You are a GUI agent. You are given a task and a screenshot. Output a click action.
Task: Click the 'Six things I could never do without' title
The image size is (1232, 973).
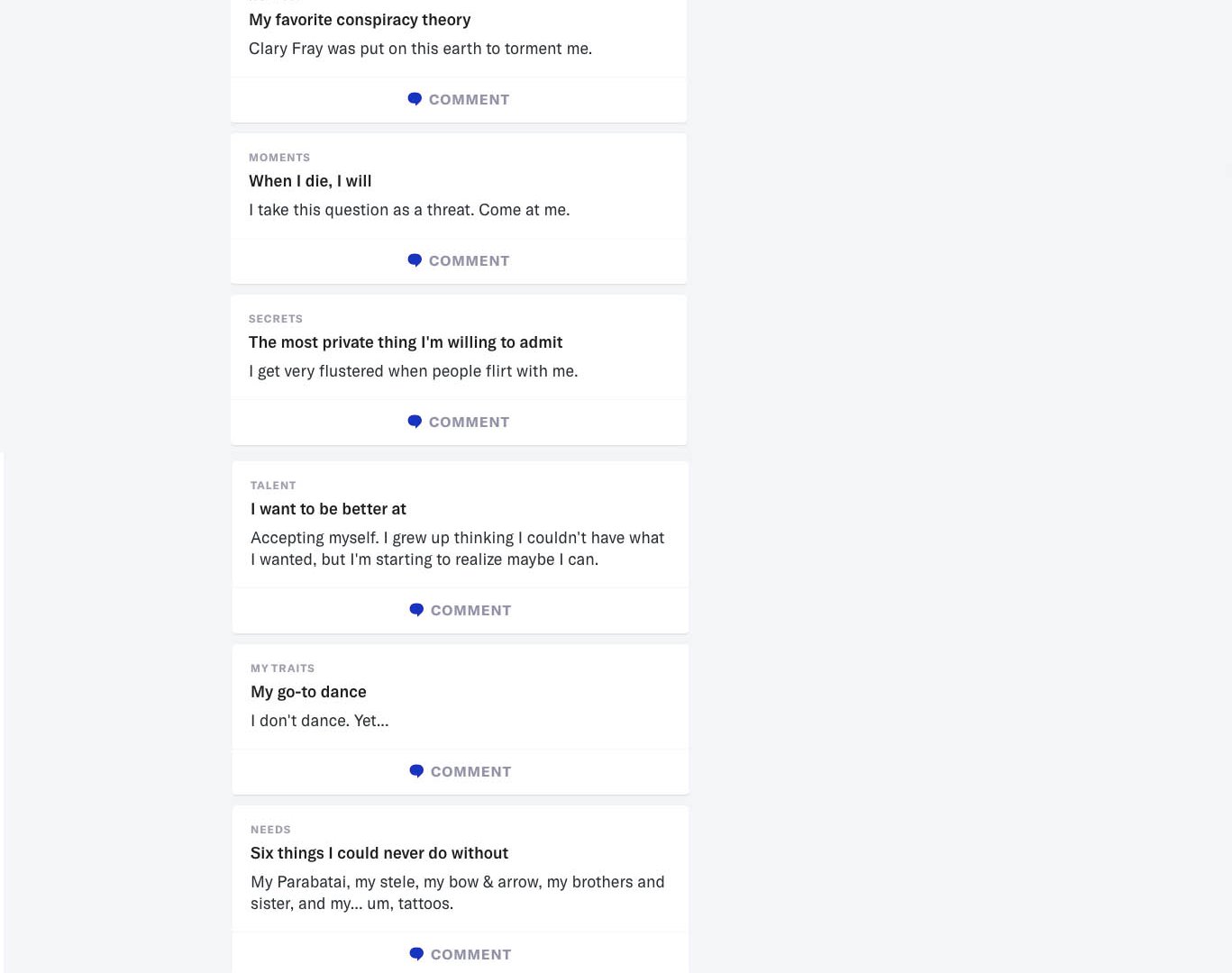pos(379,852)
